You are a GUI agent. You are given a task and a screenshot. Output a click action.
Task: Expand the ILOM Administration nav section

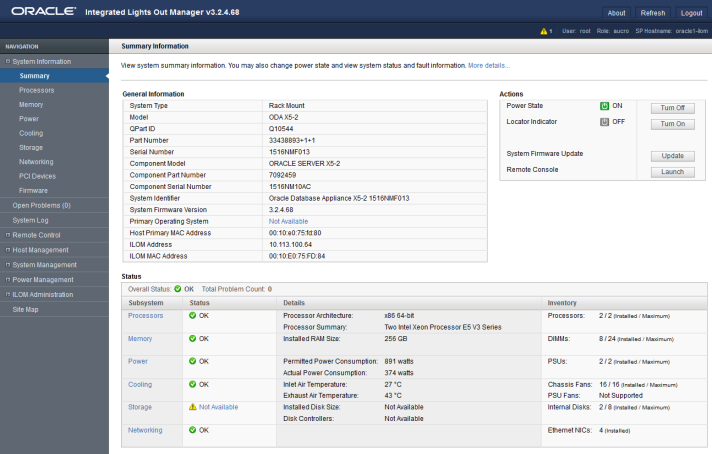click(8, 295)
